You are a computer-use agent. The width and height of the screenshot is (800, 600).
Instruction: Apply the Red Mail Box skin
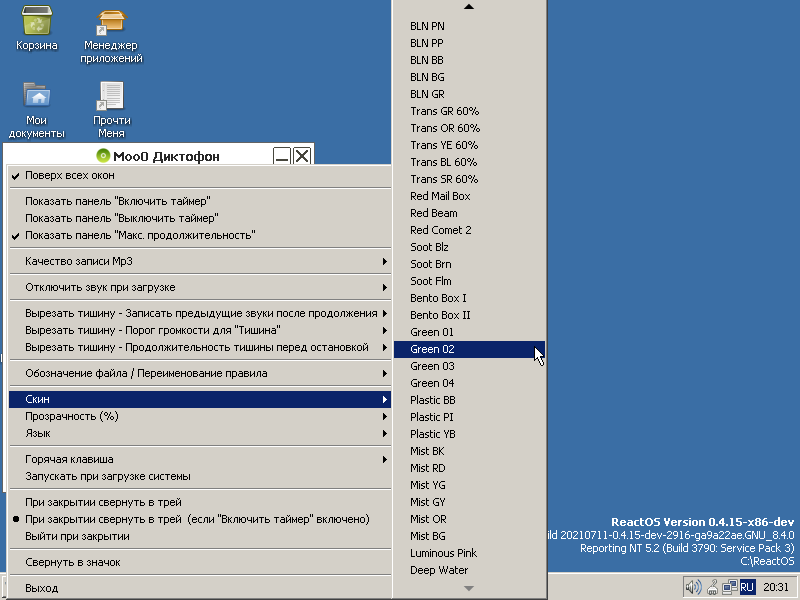469,196
